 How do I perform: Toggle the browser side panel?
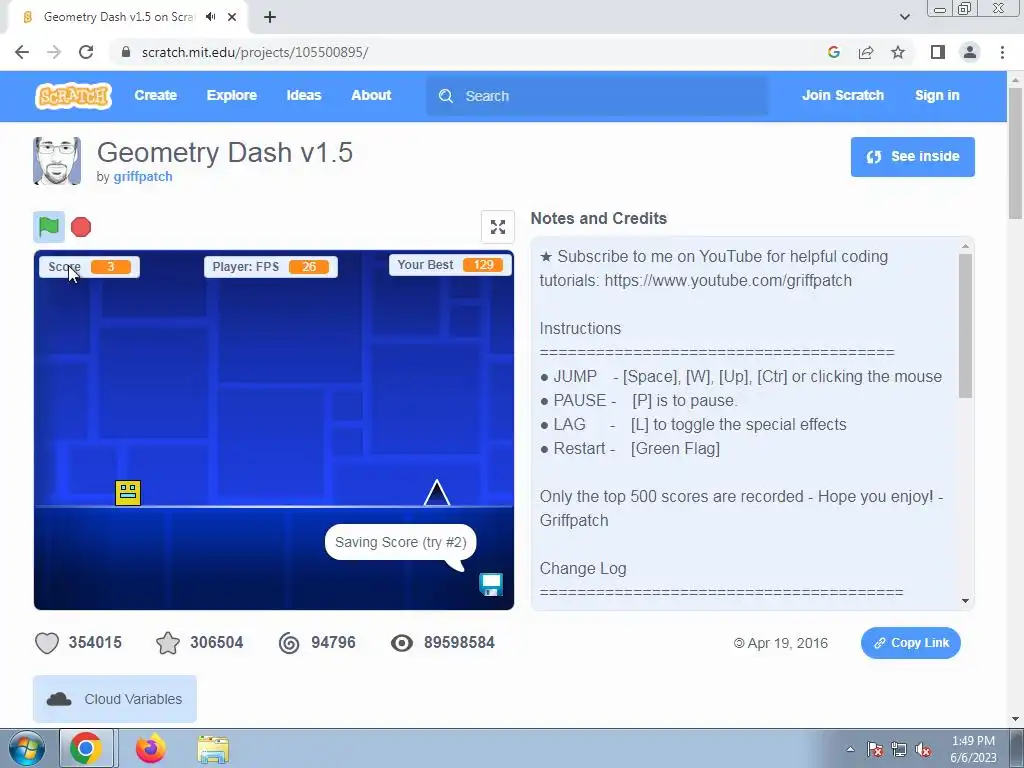point(938,52)
